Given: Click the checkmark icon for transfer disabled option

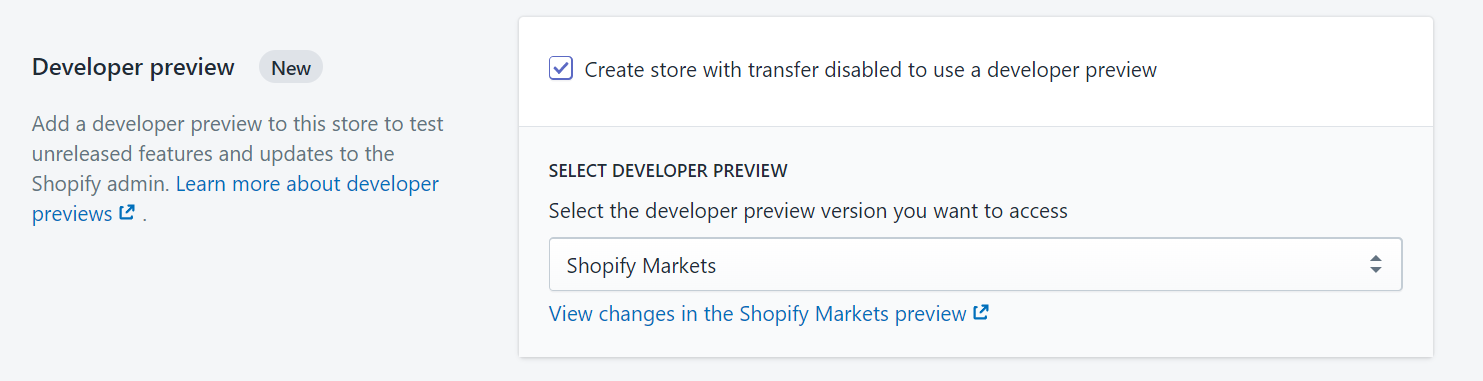Looking at the screenshot, I should pyautogui.click(x=561, y=69).
